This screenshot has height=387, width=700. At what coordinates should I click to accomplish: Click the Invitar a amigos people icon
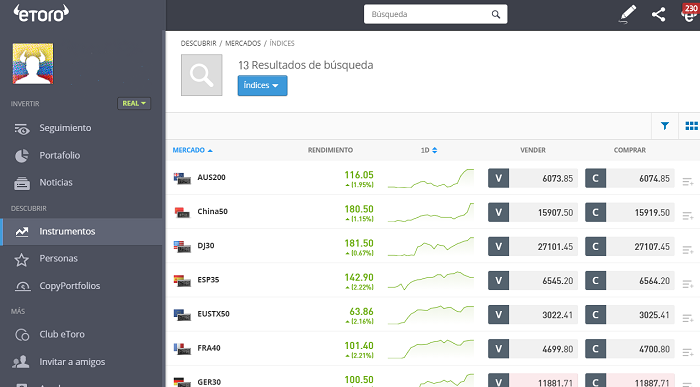click(x=21, y=362)
